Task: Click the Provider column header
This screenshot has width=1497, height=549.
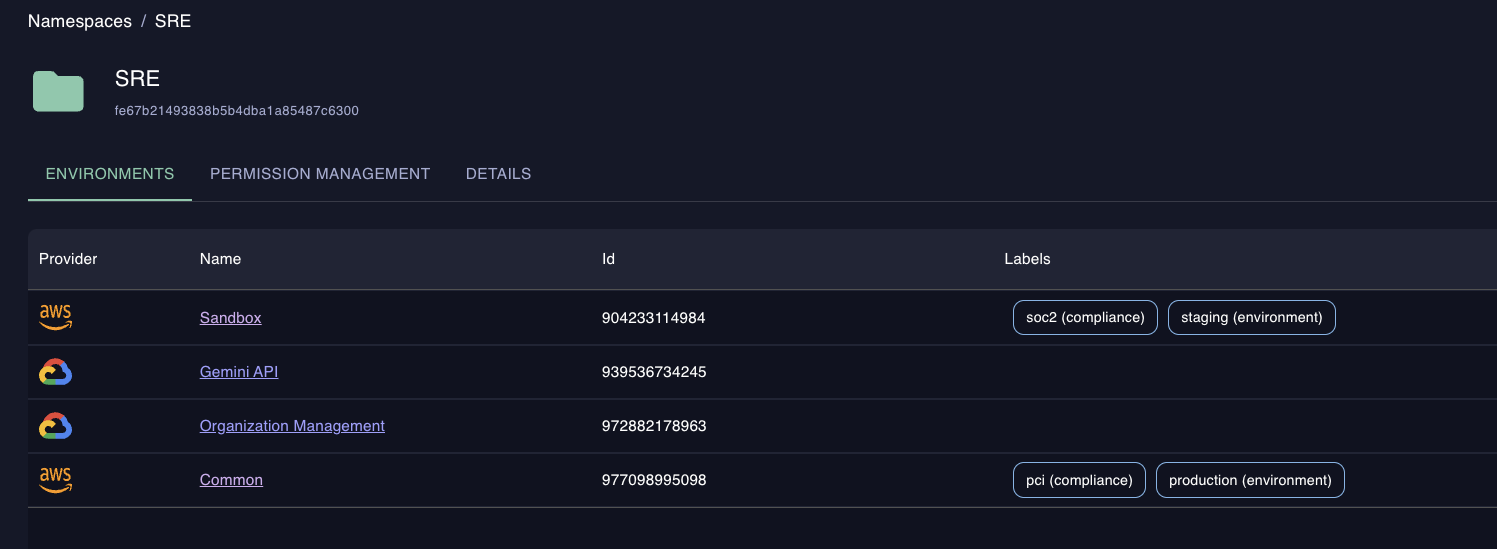Action: 68,259
